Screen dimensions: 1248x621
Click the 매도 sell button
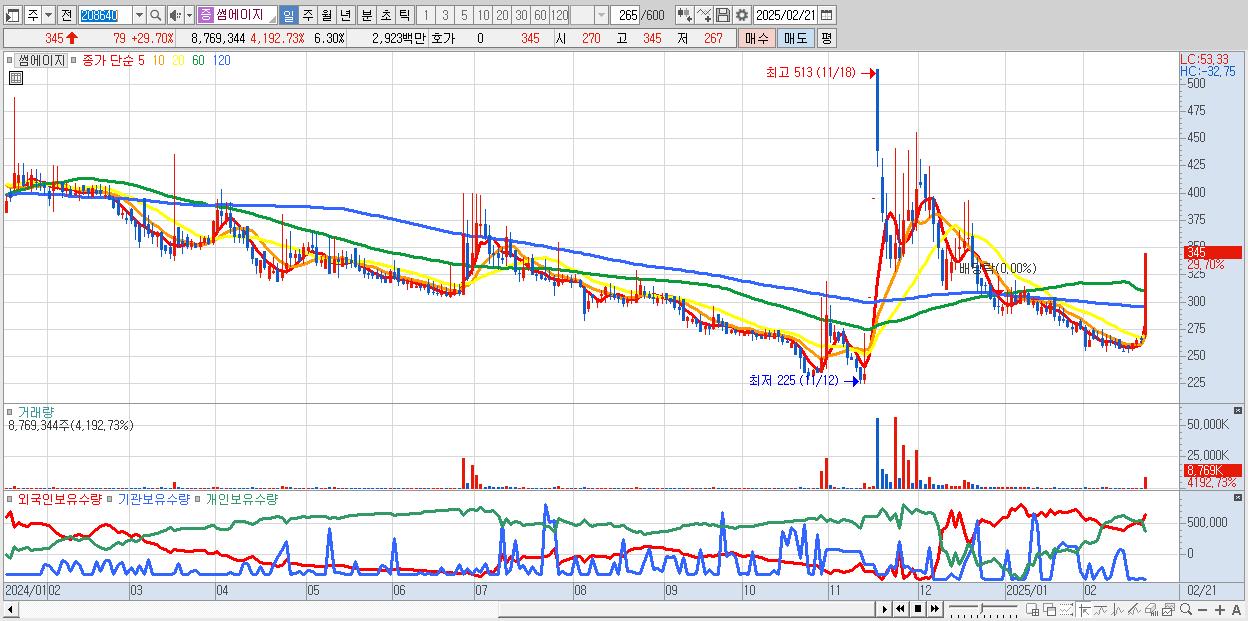click(795, 38)
